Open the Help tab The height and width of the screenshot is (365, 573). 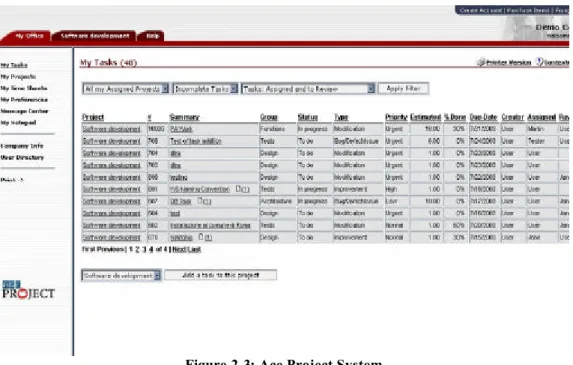coord(152,36)
